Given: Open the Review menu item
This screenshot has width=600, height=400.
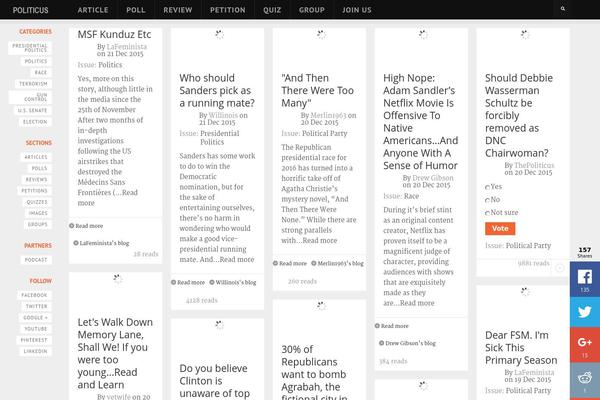Looking at the screenshot, I should 178,10.
